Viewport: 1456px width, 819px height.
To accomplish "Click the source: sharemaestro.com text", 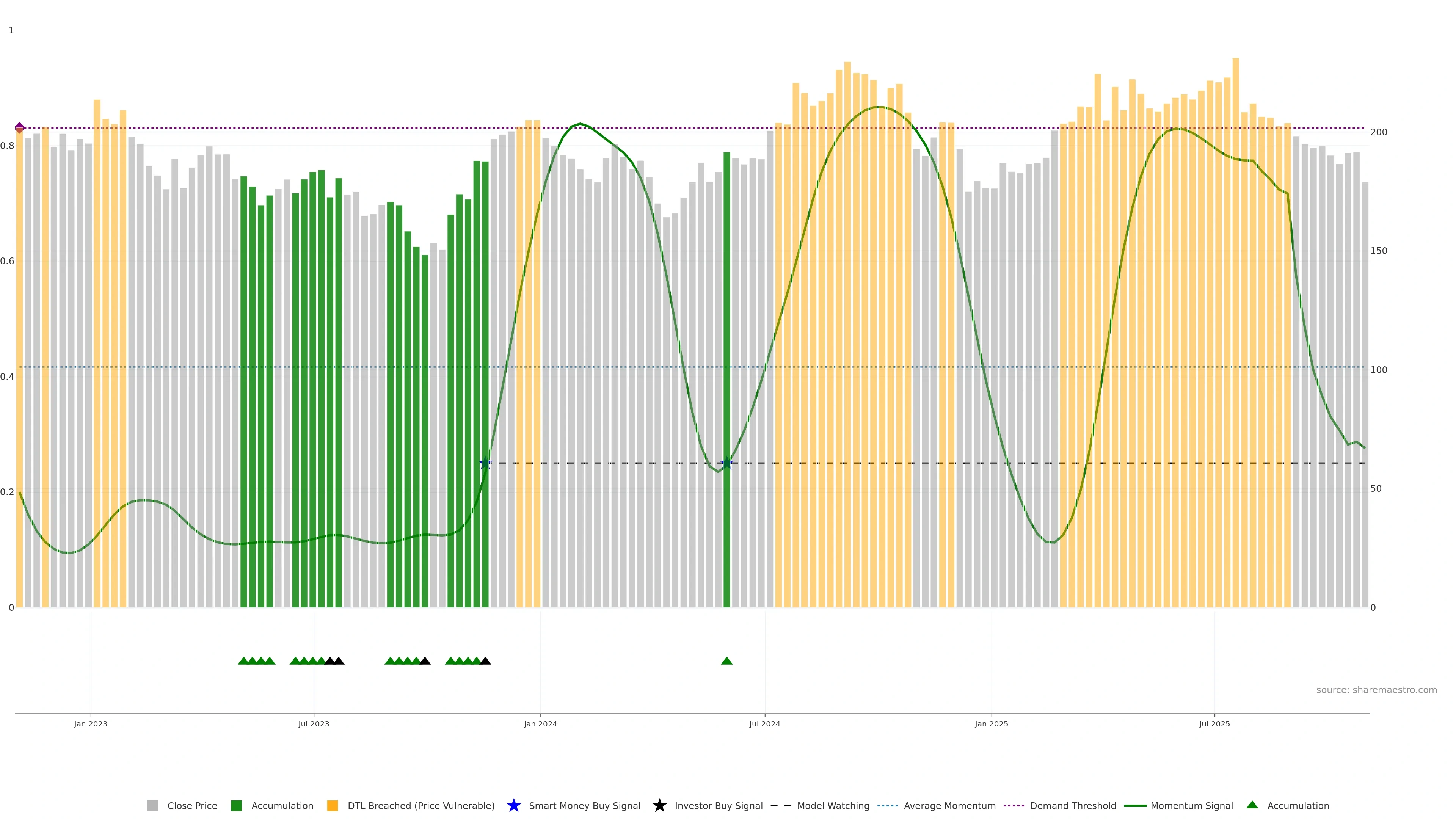I will [x=1376, y=690].
